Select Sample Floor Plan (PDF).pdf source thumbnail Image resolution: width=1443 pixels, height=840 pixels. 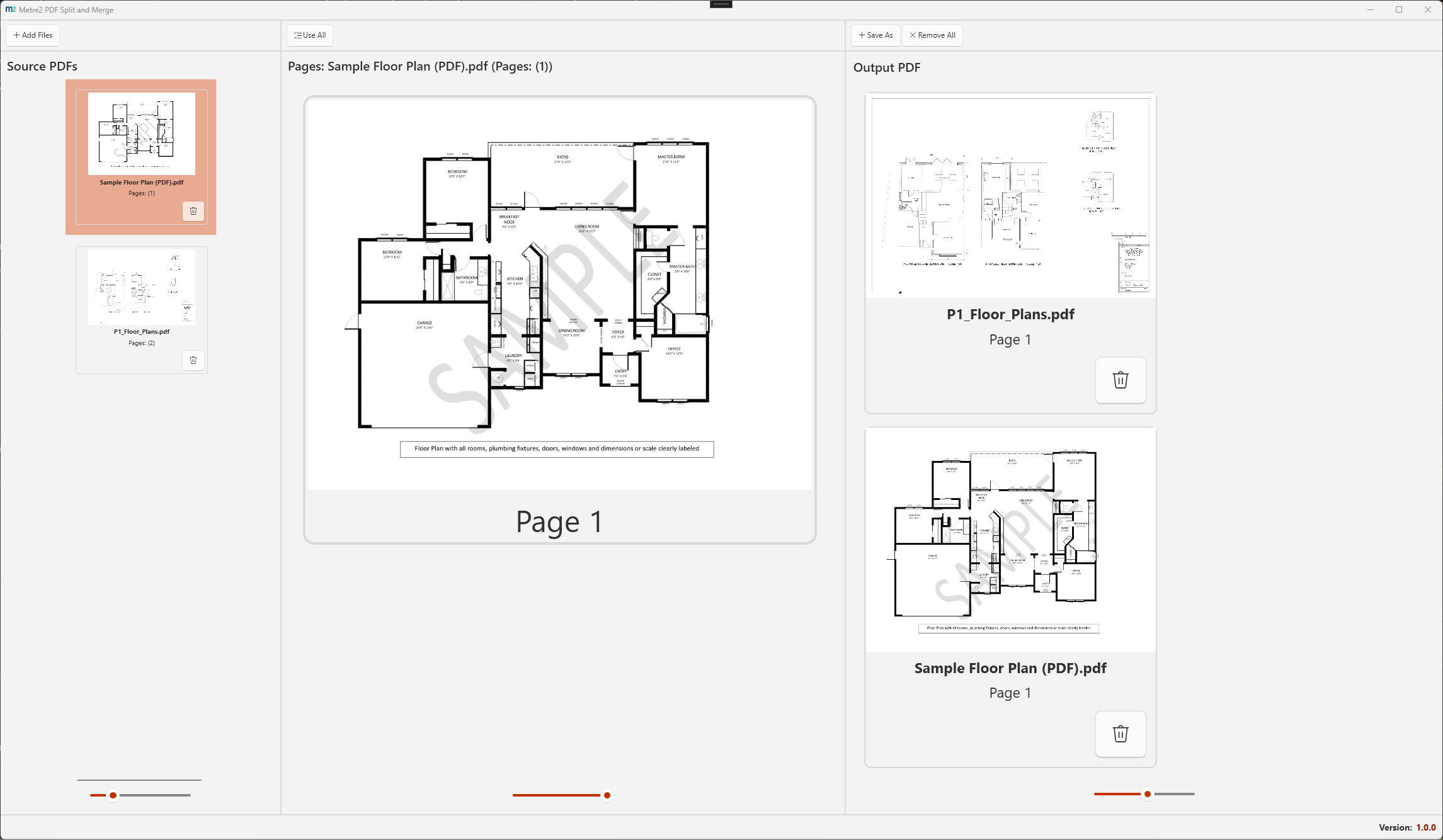142,134
